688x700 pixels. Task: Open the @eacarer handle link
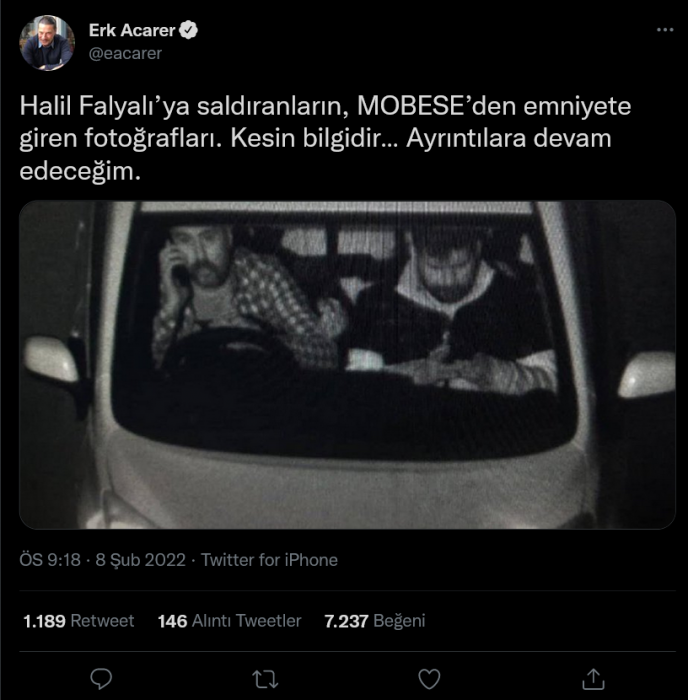coord(125,54)
